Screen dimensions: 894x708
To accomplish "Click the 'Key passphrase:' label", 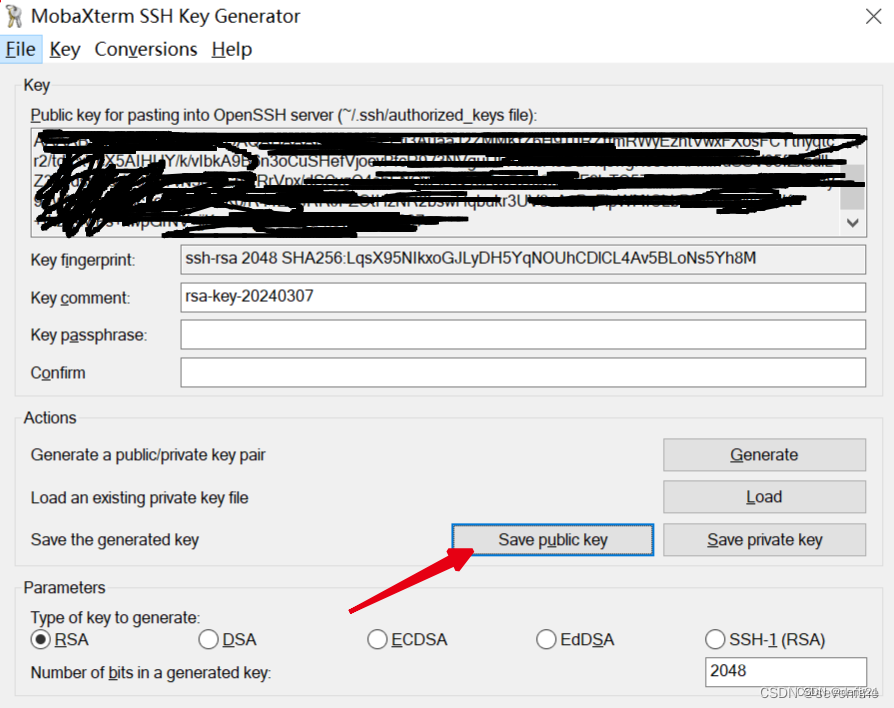I will [89, 335].
